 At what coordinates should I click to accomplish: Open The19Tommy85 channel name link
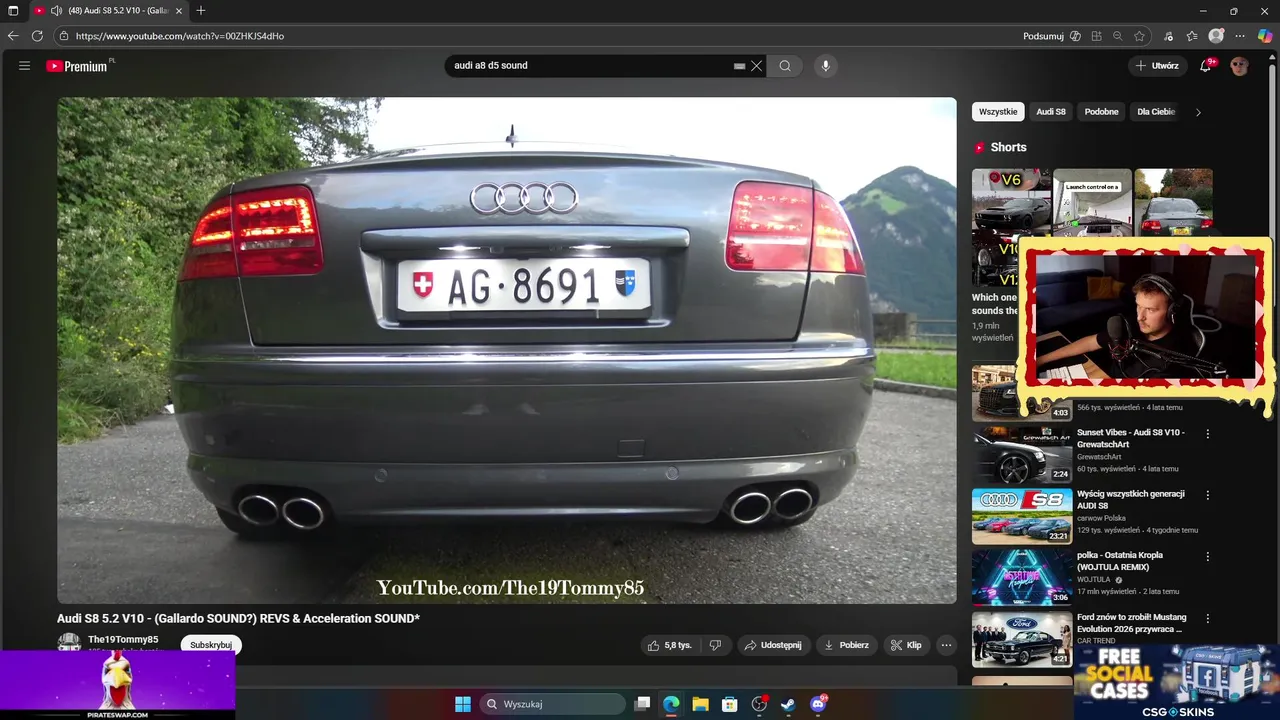click(123, 640)
